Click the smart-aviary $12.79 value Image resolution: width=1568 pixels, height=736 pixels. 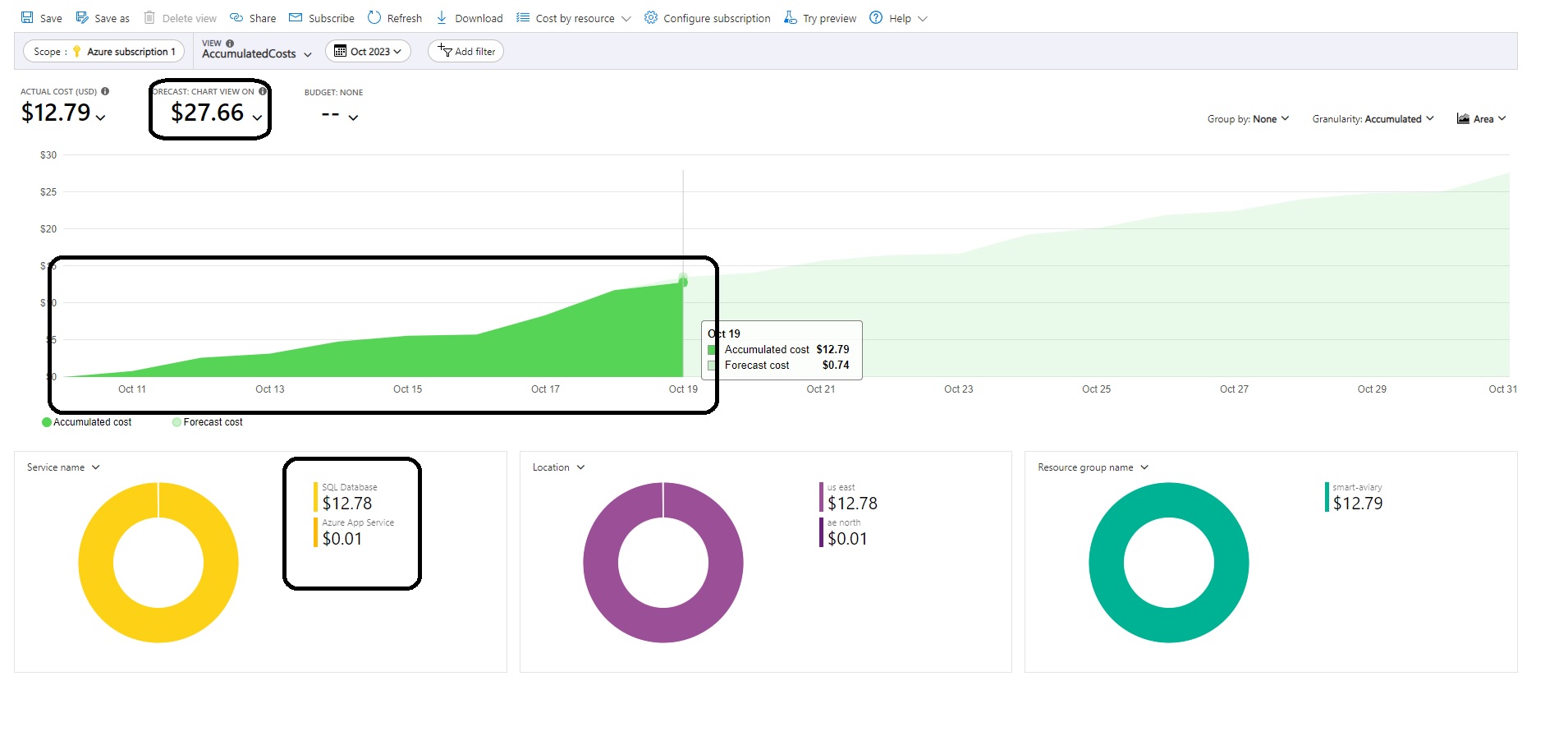(x=1358, y=504)
